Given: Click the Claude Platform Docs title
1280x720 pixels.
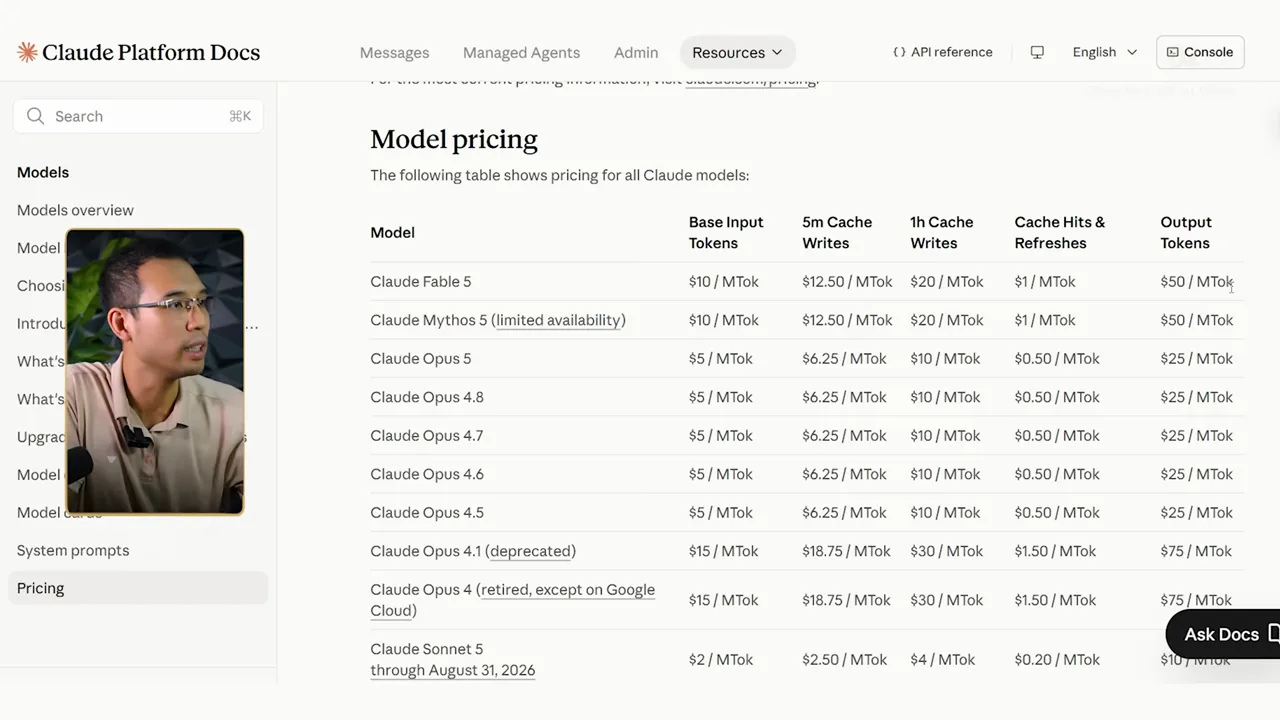Looking at the screenshot, I should click(x=151, y=52).
